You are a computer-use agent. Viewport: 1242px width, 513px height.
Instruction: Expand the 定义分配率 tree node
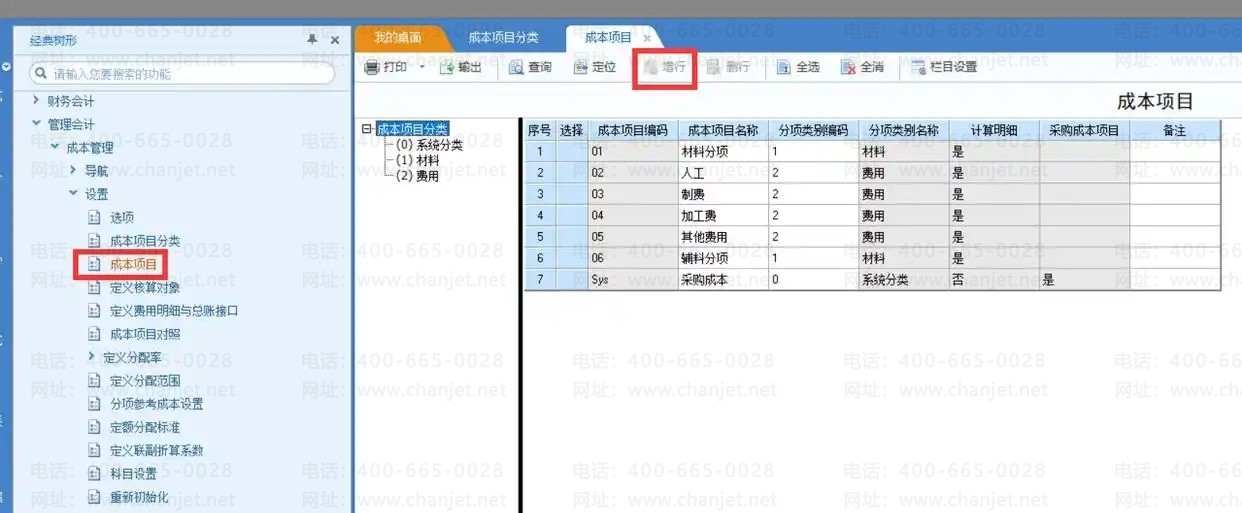point(91,357)
